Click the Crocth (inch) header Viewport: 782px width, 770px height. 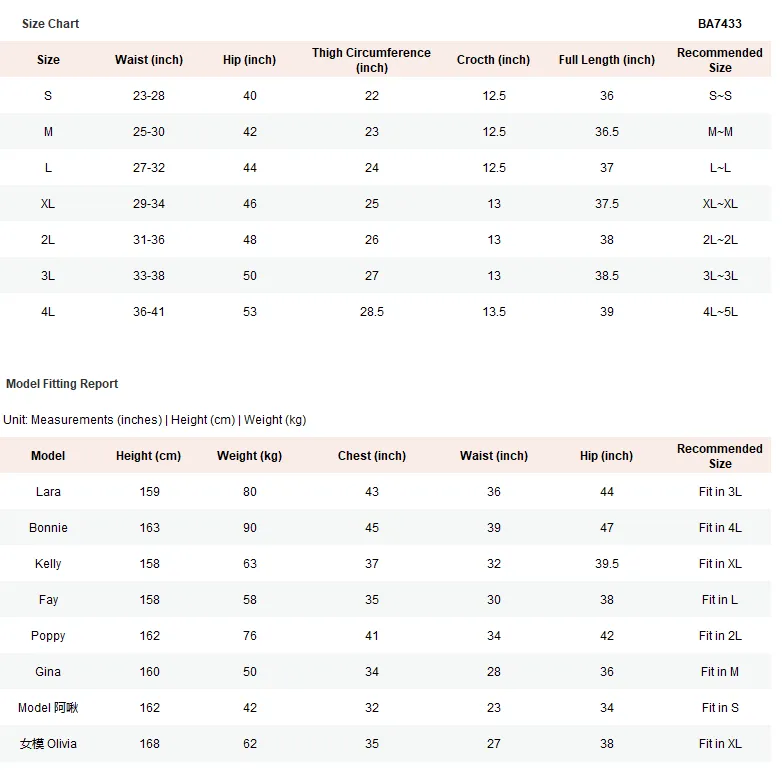(x=493, y=60)
